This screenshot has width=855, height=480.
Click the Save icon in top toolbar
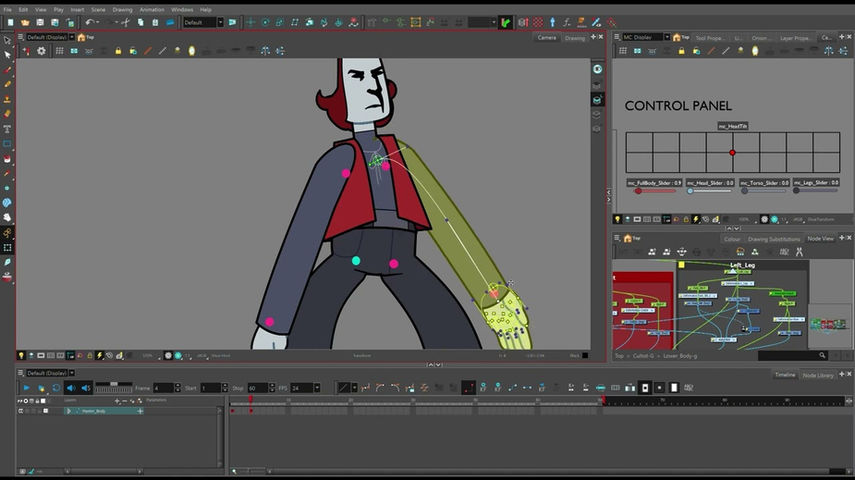tap(40, 22)
